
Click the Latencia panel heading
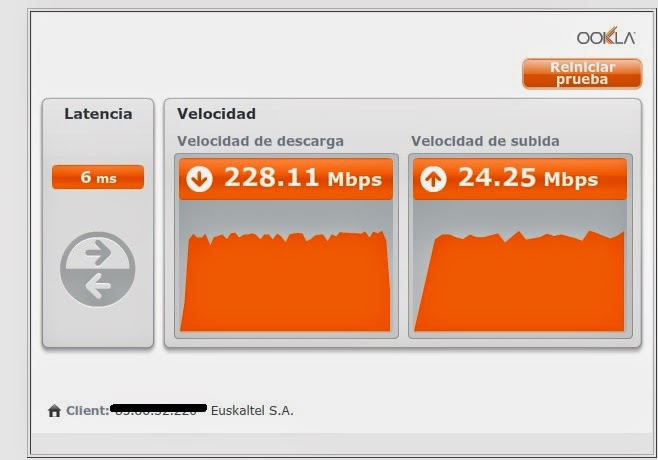pyautogui.click(x=98, y=114)
